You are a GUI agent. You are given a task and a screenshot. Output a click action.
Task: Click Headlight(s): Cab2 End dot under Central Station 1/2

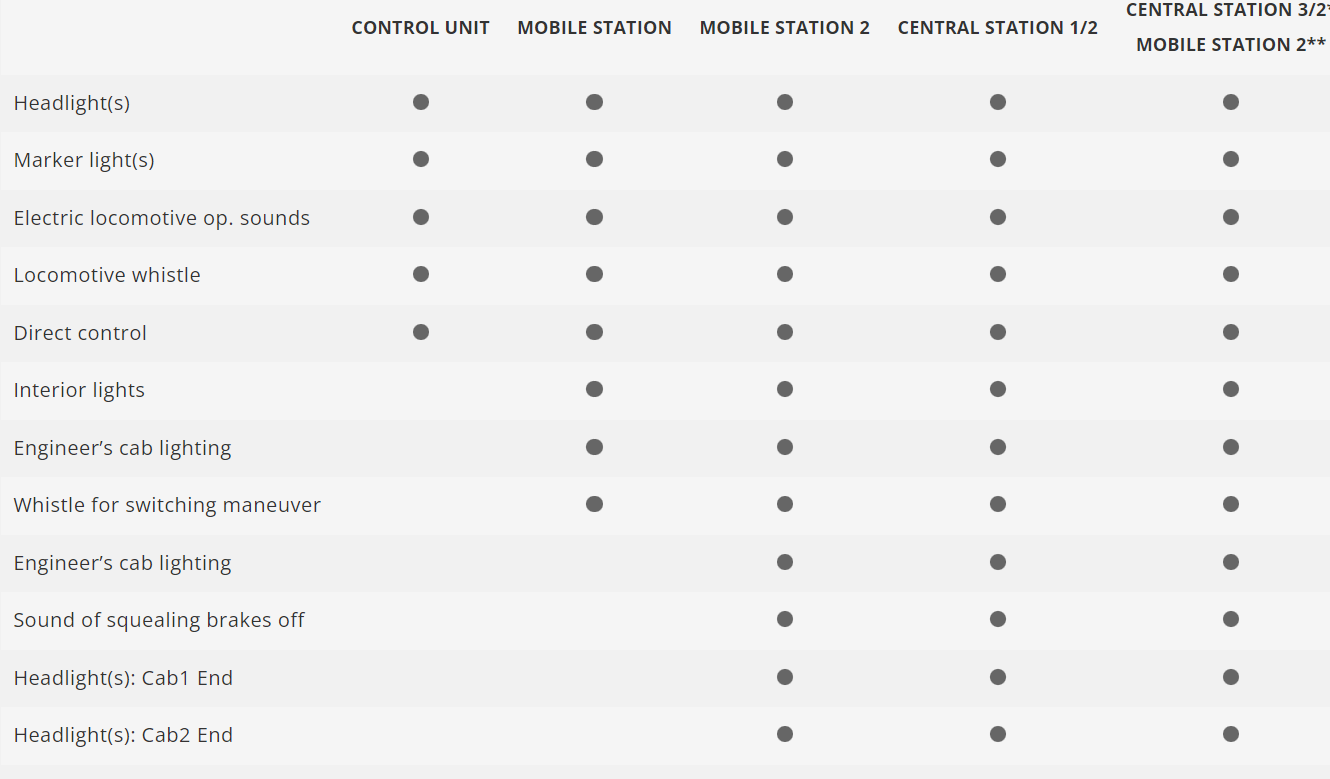click(998, 734)
